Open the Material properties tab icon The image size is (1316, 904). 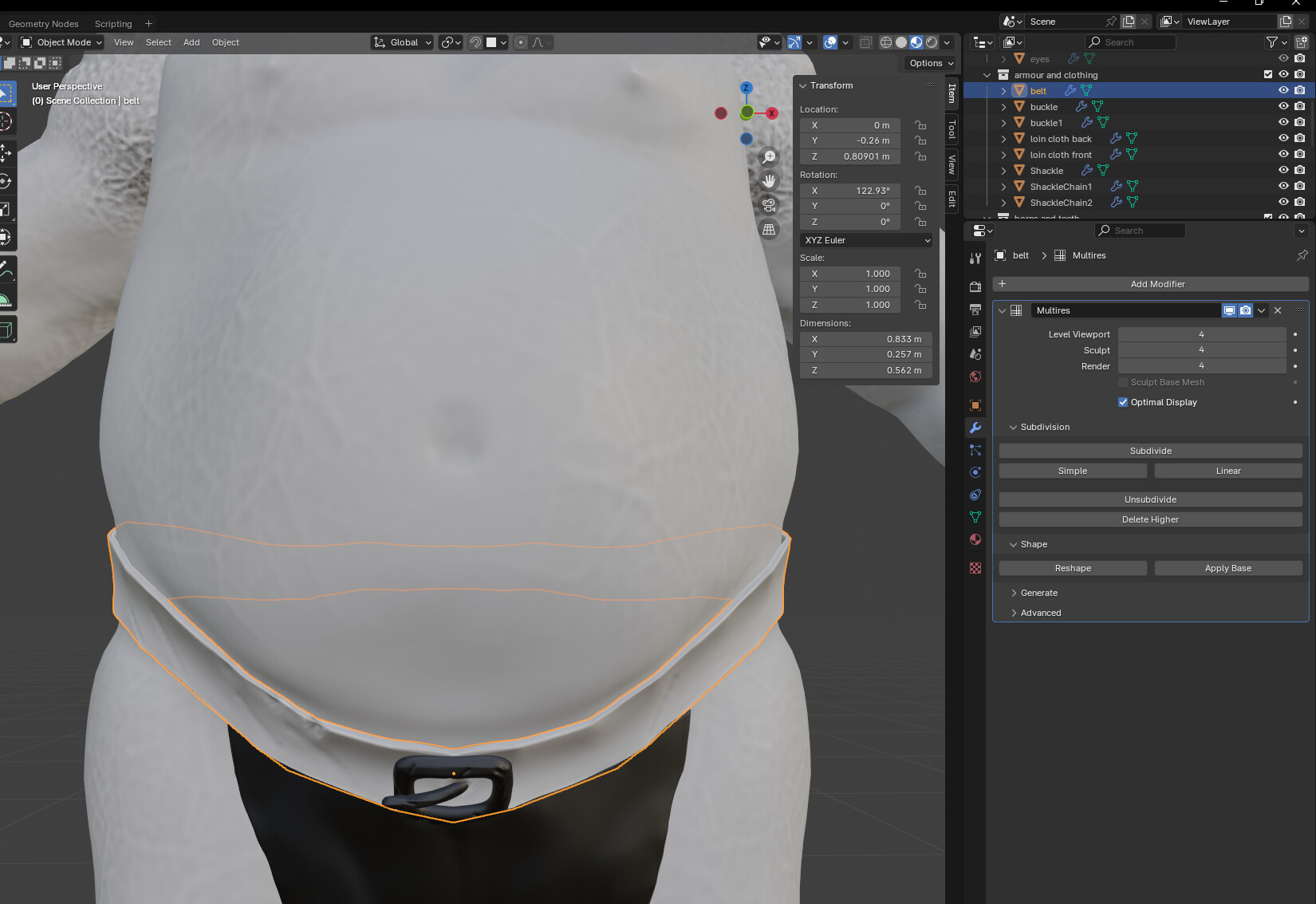coord(975,539)
